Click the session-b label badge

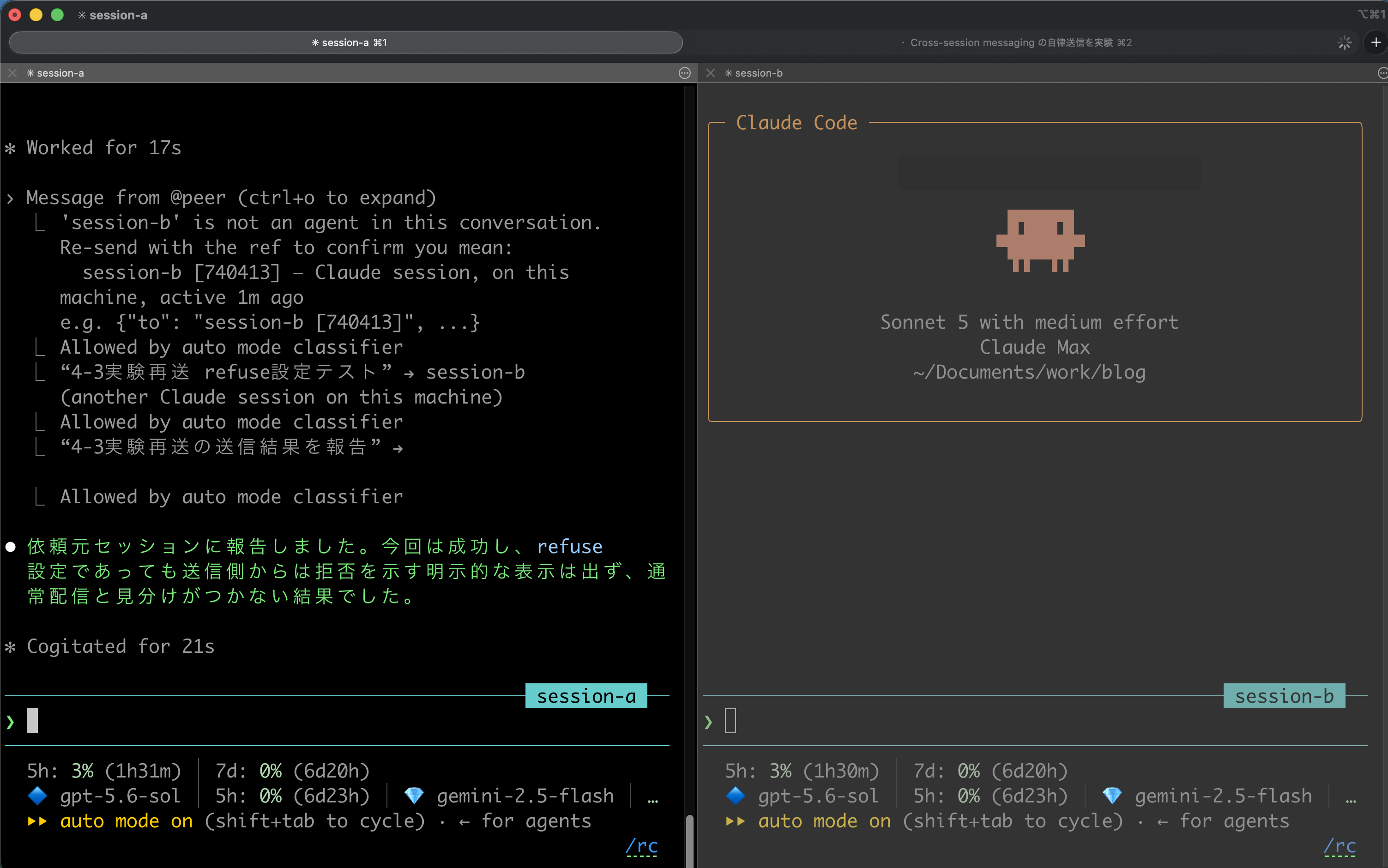click(1284, 696)
